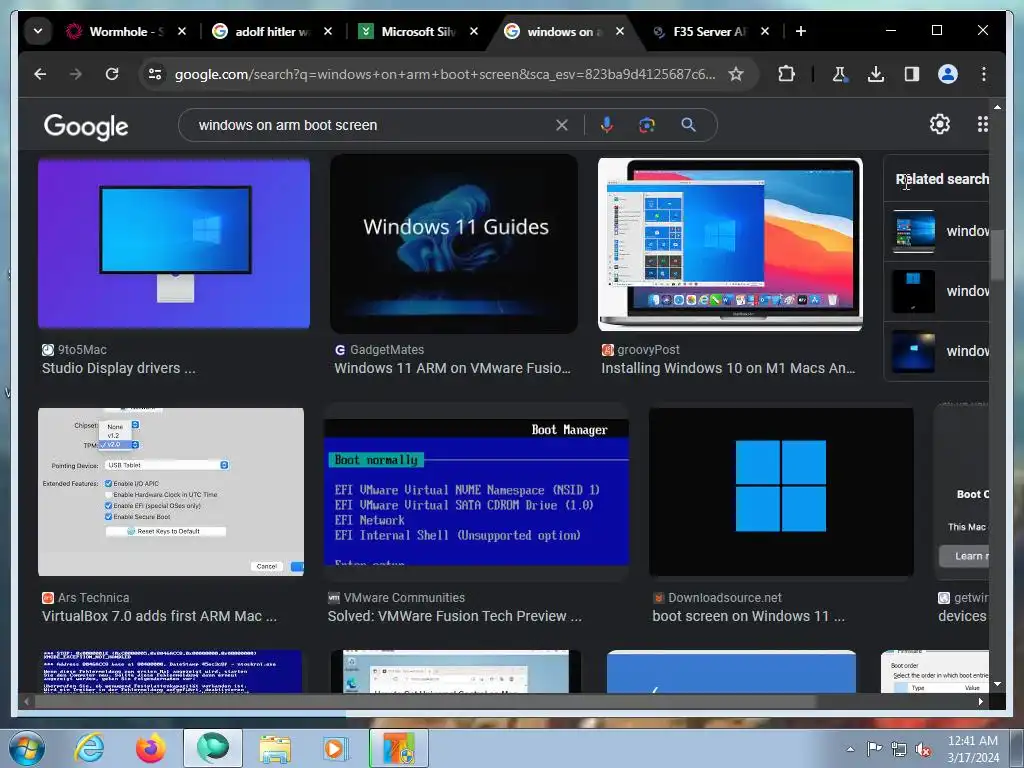Screen dimensions: 1024x768
Task: Open Action Center flag icon
Action: coord(874,749)
